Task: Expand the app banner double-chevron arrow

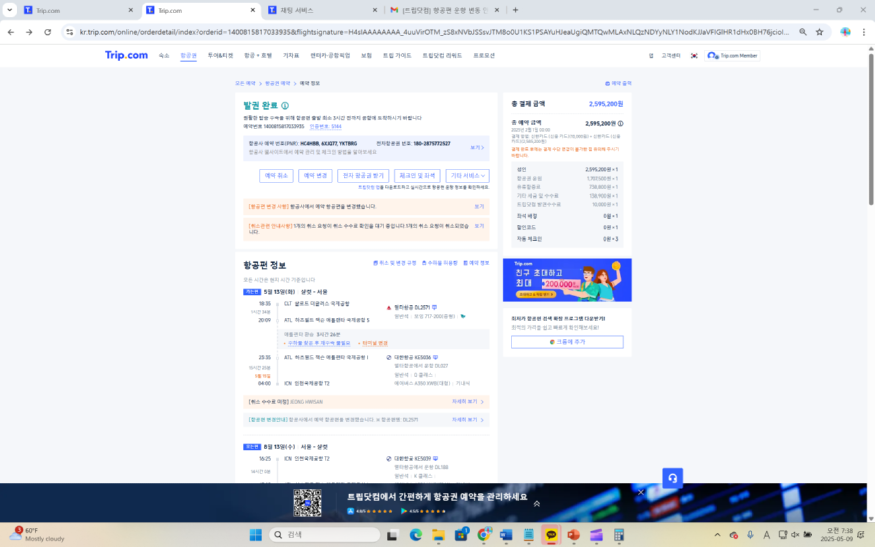Action: 536,503
